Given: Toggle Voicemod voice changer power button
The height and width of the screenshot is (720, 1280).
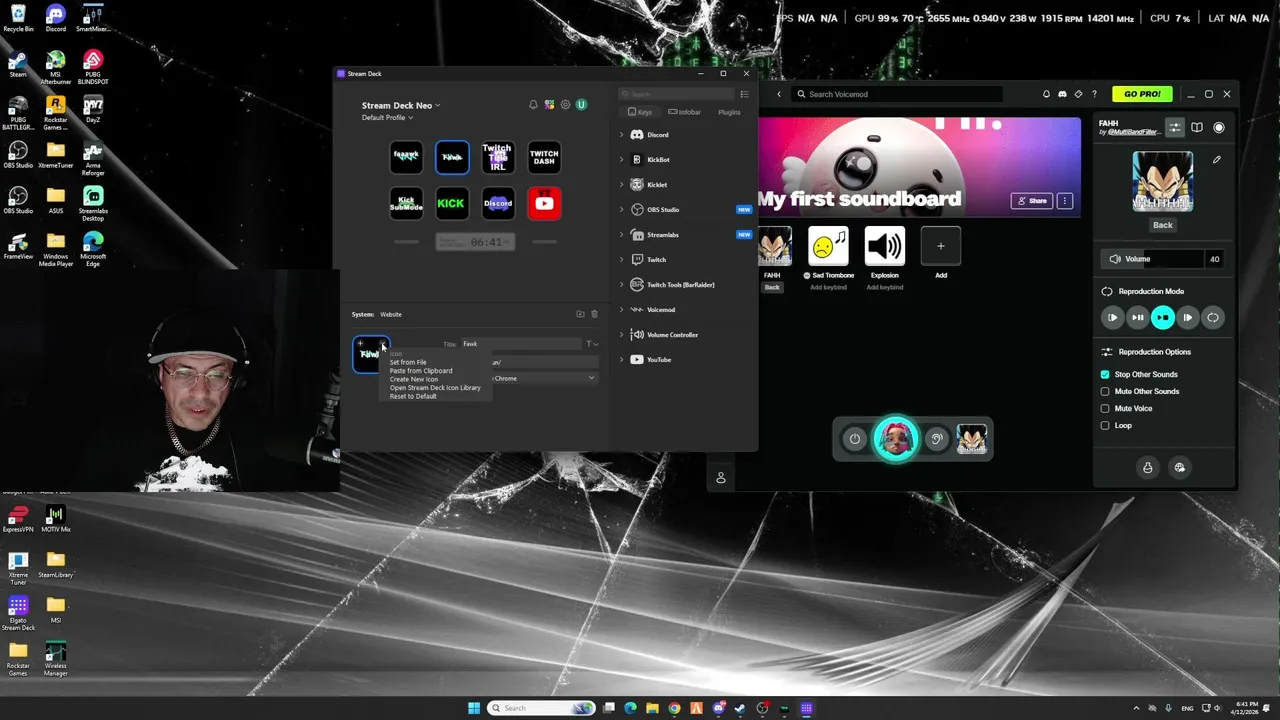Looking at the screenshot, I should coord(854,439).
